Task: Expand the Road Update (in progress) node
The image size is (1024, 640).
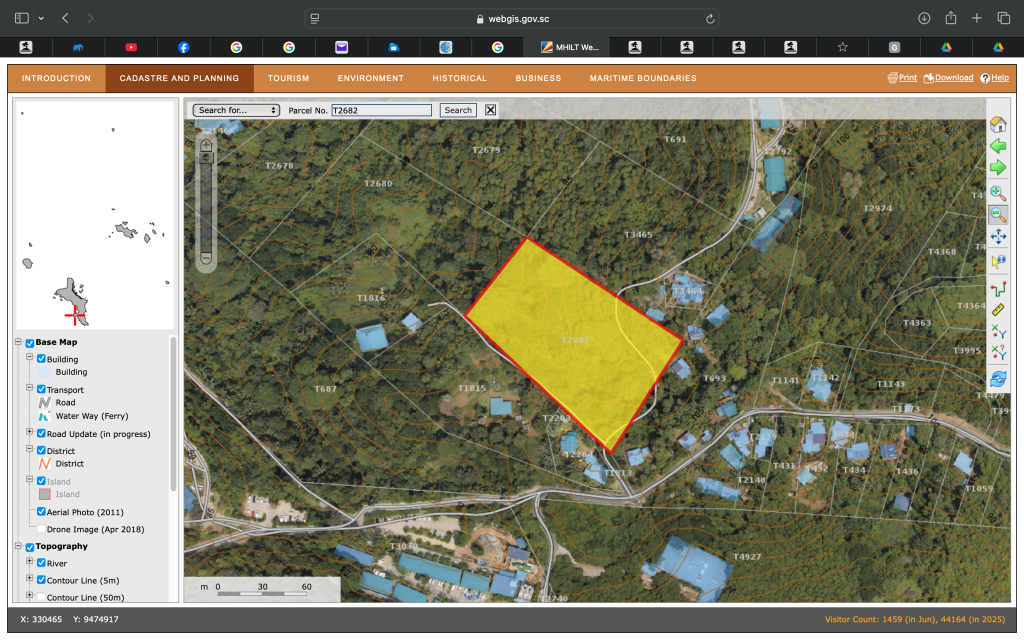Action: tap(29, 433)
